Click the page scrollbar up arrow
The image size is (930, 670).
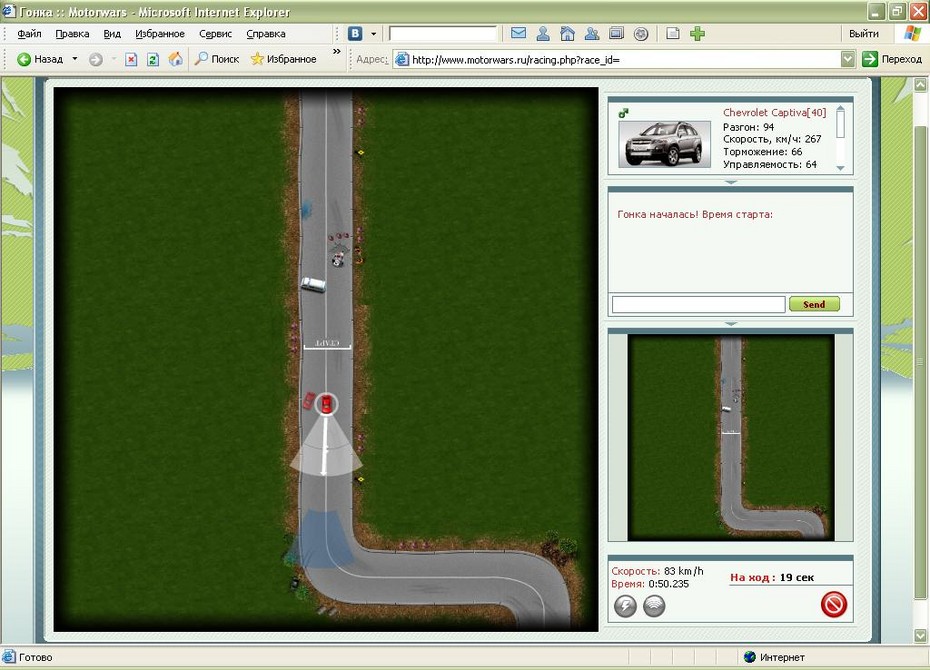pos(920,85)
